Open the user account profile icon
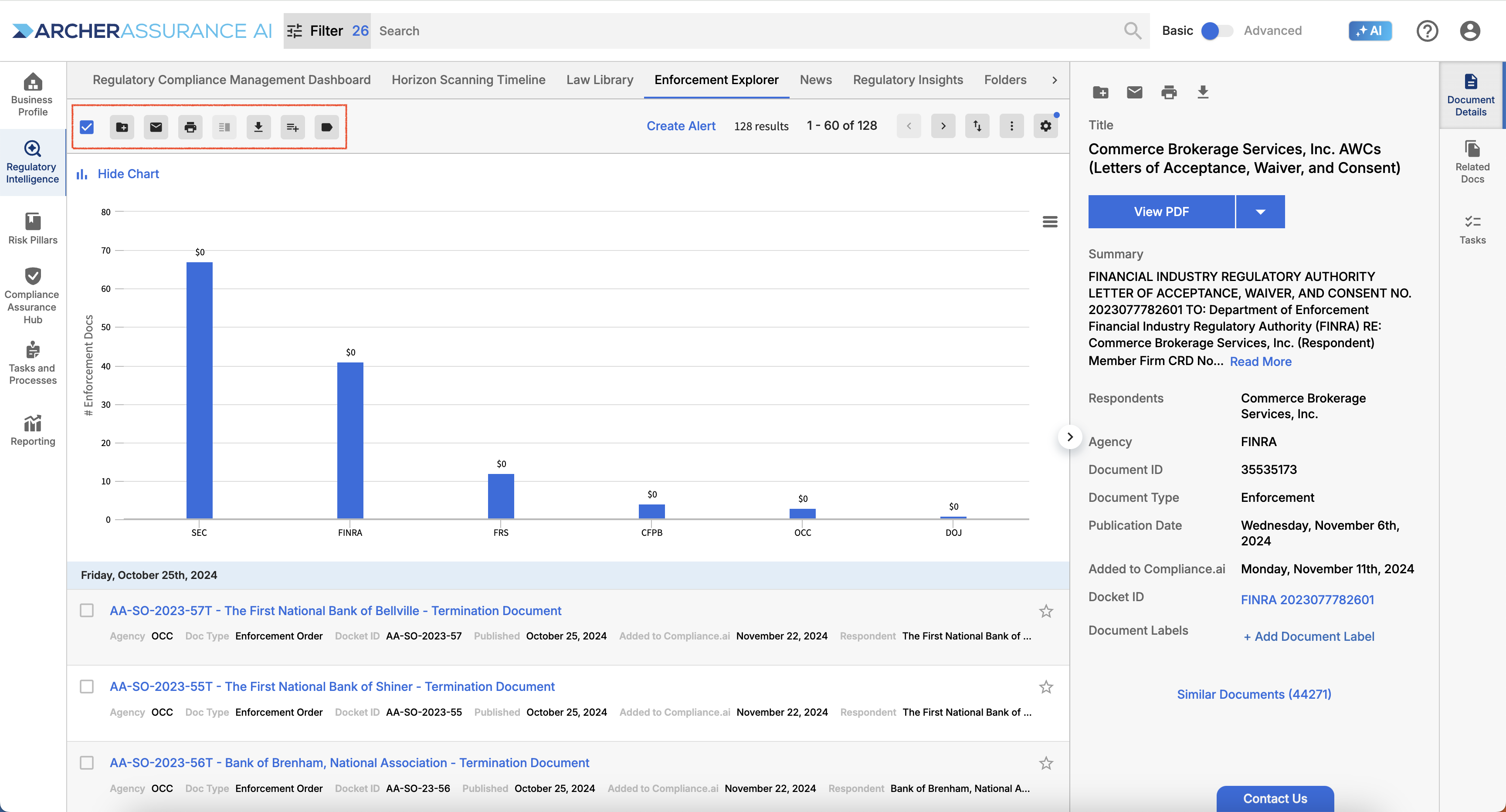Viewport: 1506px width, 812px height. point(1470,31)
